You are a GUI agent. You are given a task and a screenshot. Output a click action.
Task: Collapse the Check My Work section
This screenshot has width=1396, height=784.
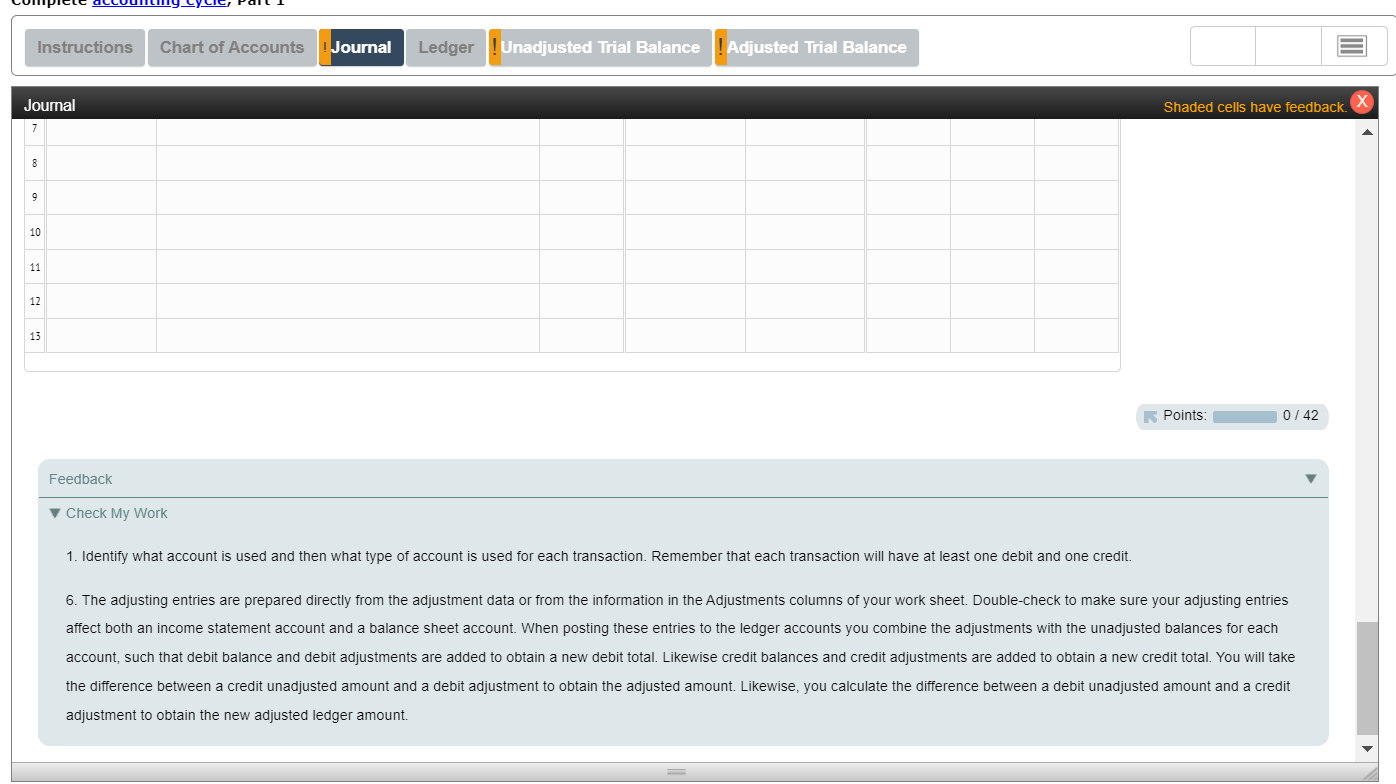pyautogui.click(x=55, y=513)
